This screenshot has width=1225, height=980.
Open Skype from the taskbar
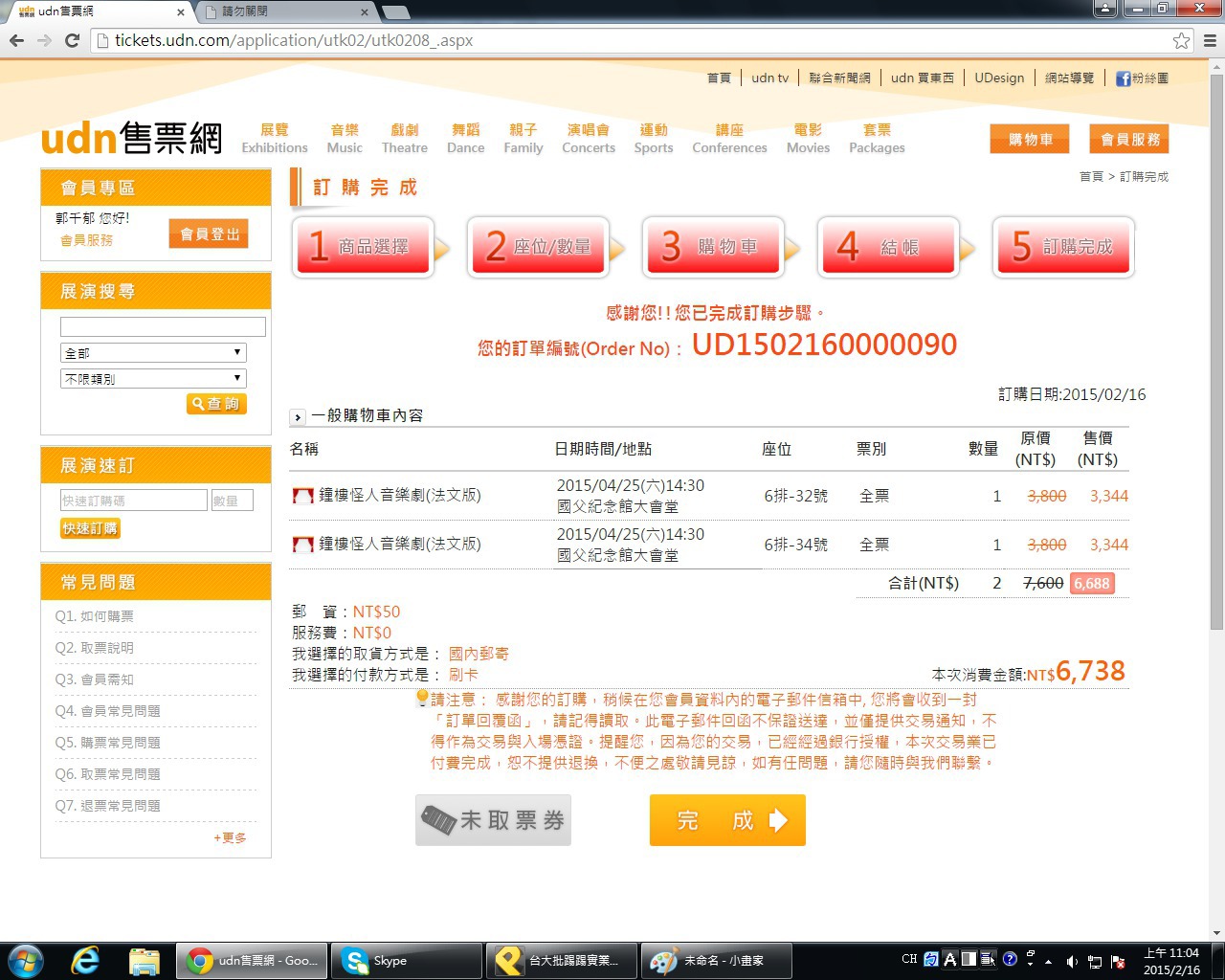406,960
